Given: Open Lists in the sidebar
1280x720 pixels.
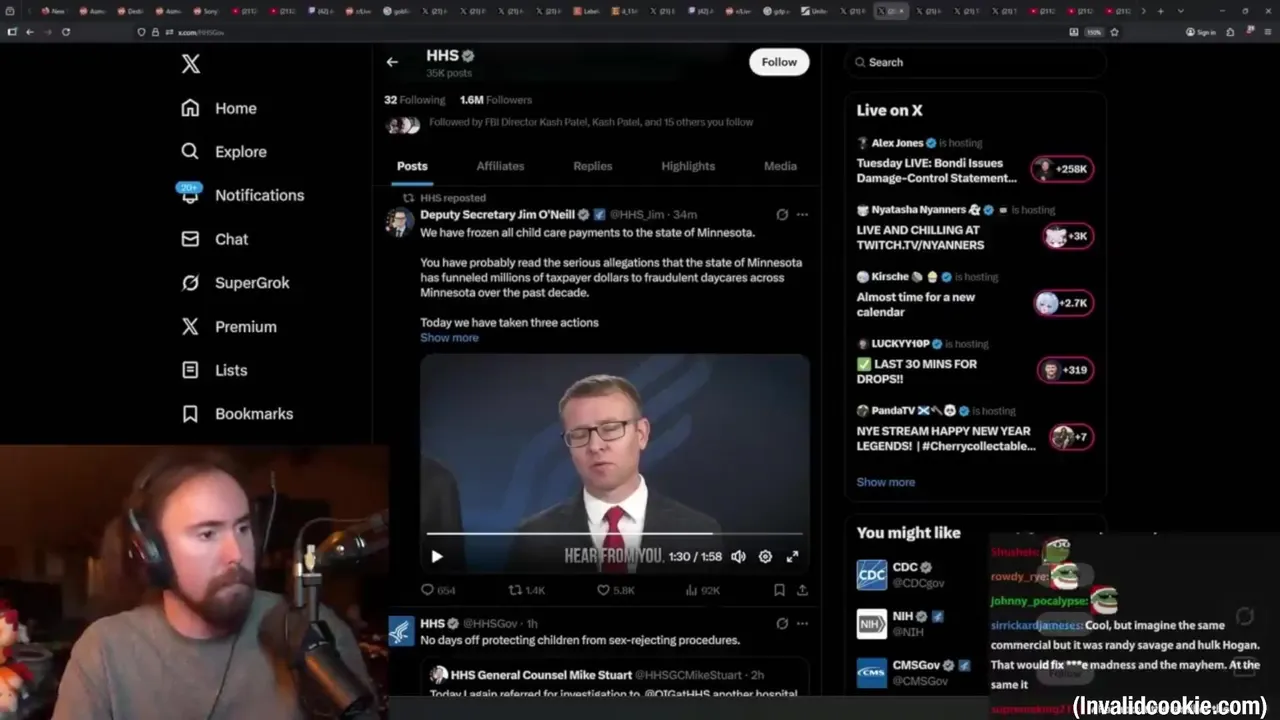Looking at the screenshot, I should pyautogui.click(x=214, y=370).
